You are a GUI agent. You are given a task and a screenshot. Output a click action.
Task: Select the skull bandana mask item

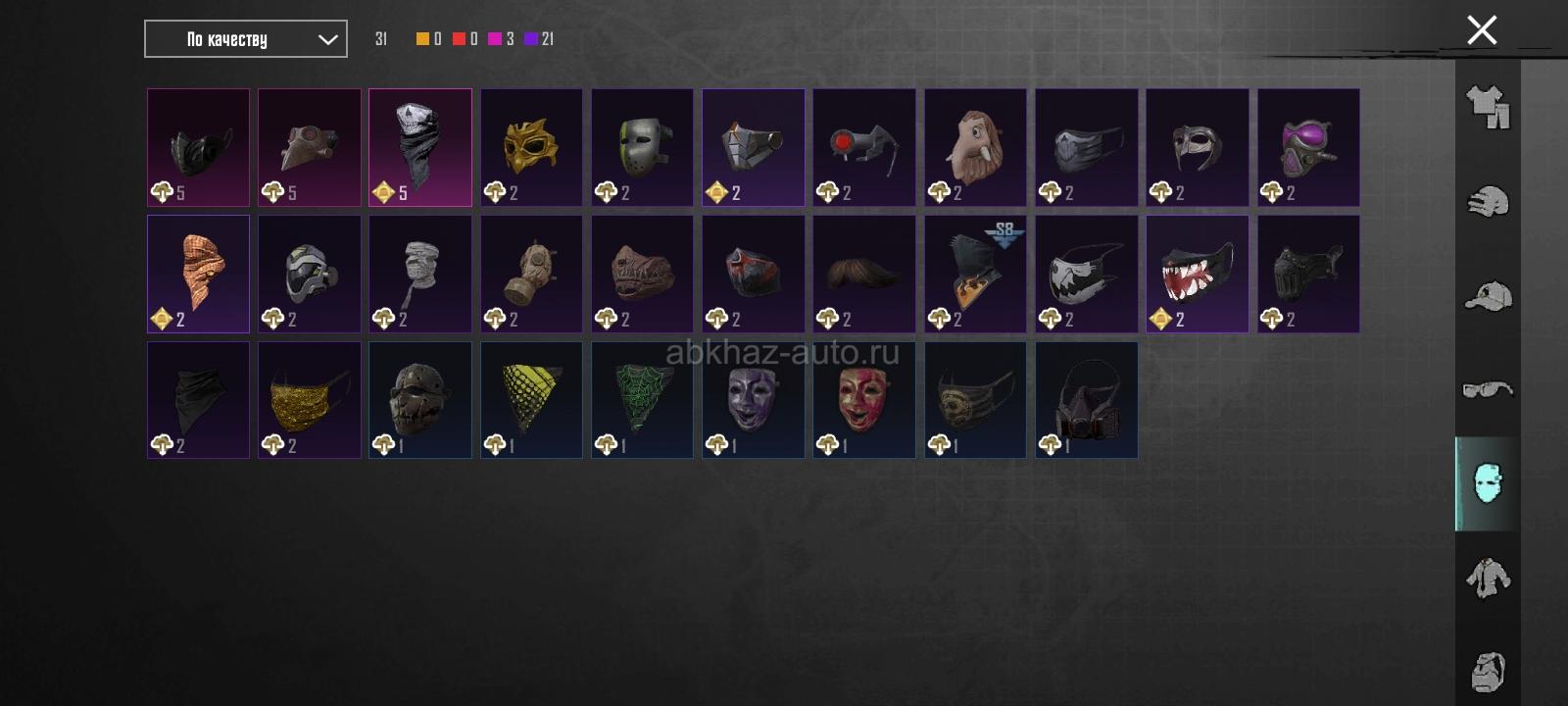[420, 148]
